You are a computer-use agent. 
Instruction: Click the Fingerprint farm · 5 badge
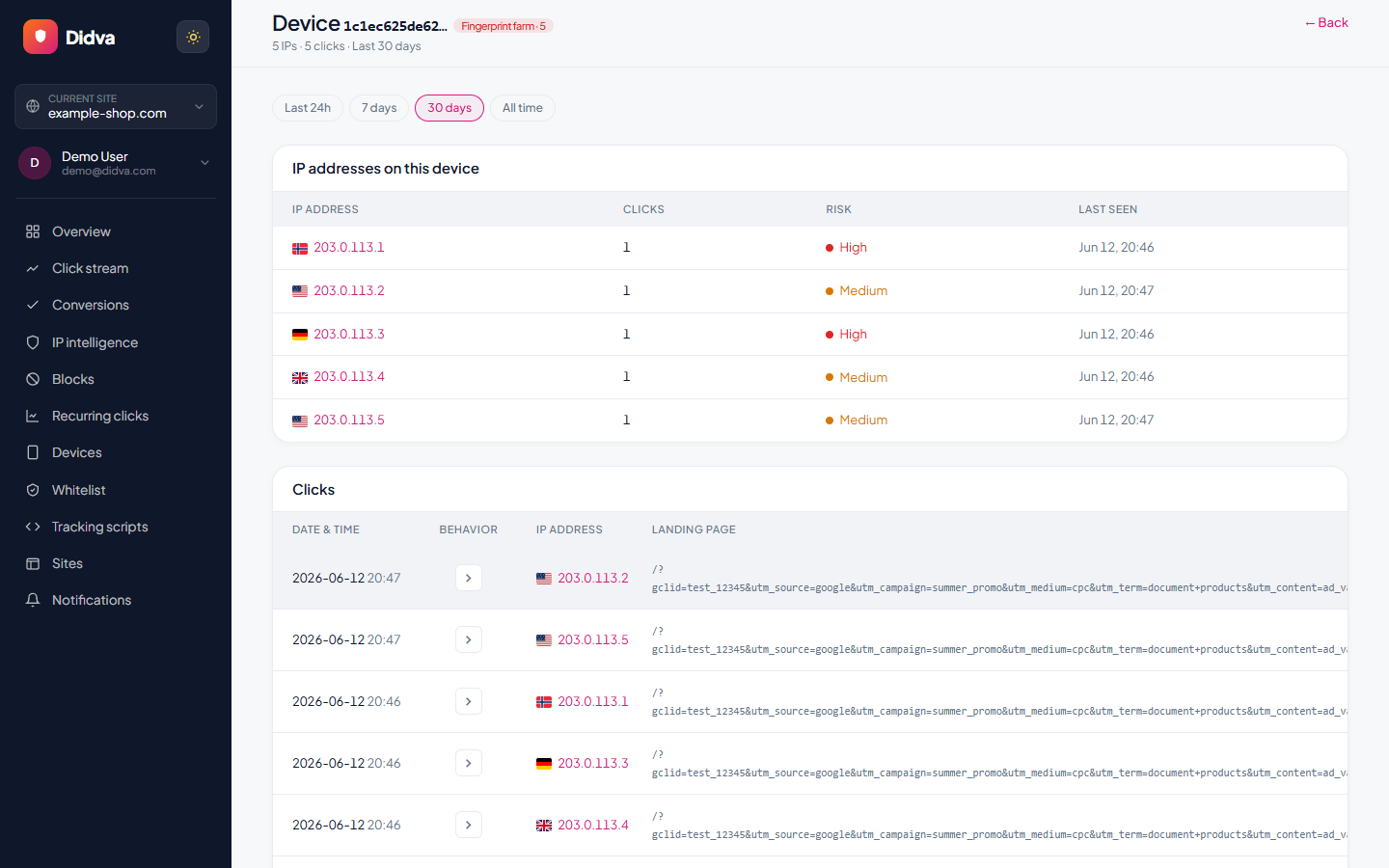pyautogui.click(x=504, y=26)
